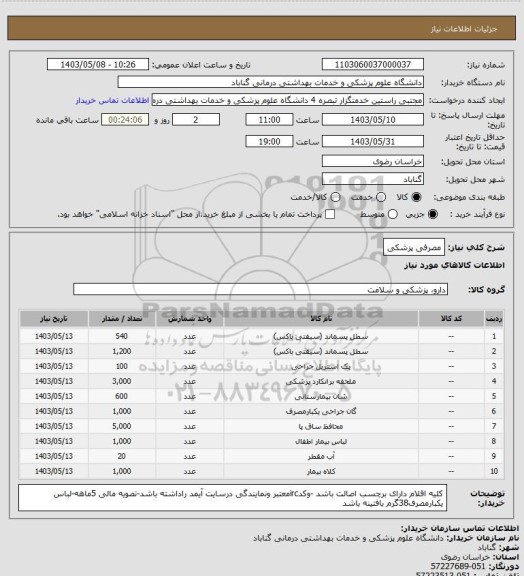Click the ردیف column header
The height and width of the screenshot is (576, 524).
click(494, 319)
